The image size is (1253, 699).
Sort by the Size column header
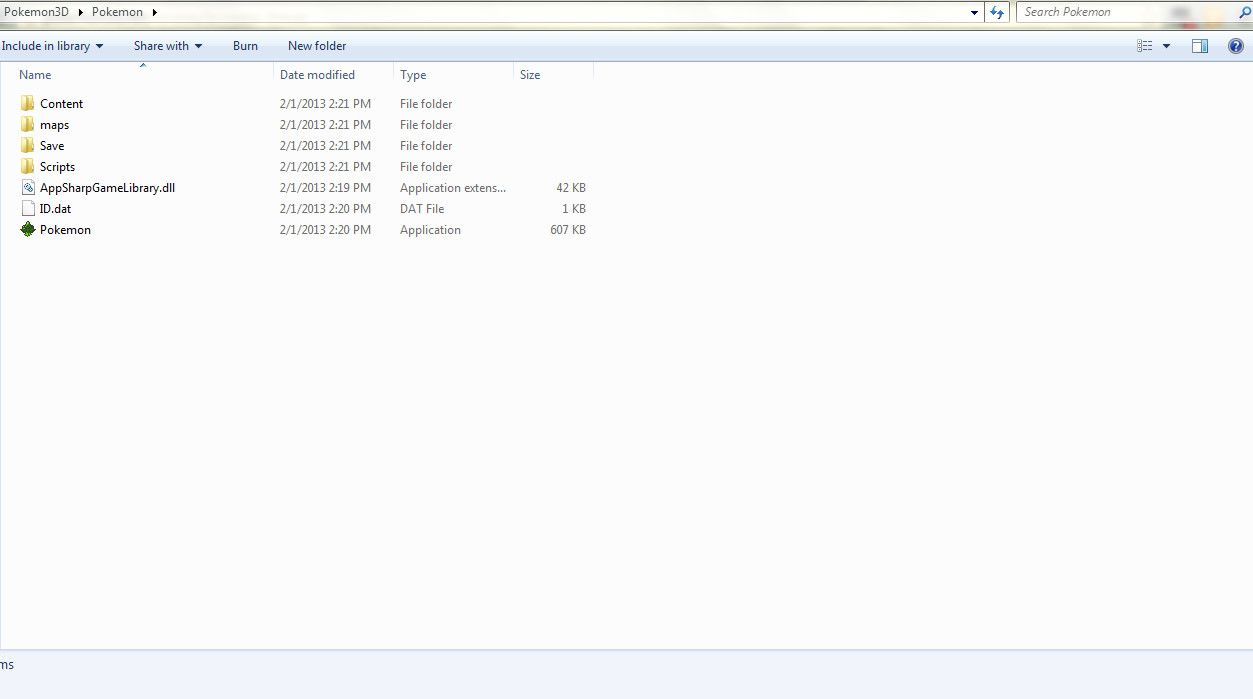click(530, 75)
